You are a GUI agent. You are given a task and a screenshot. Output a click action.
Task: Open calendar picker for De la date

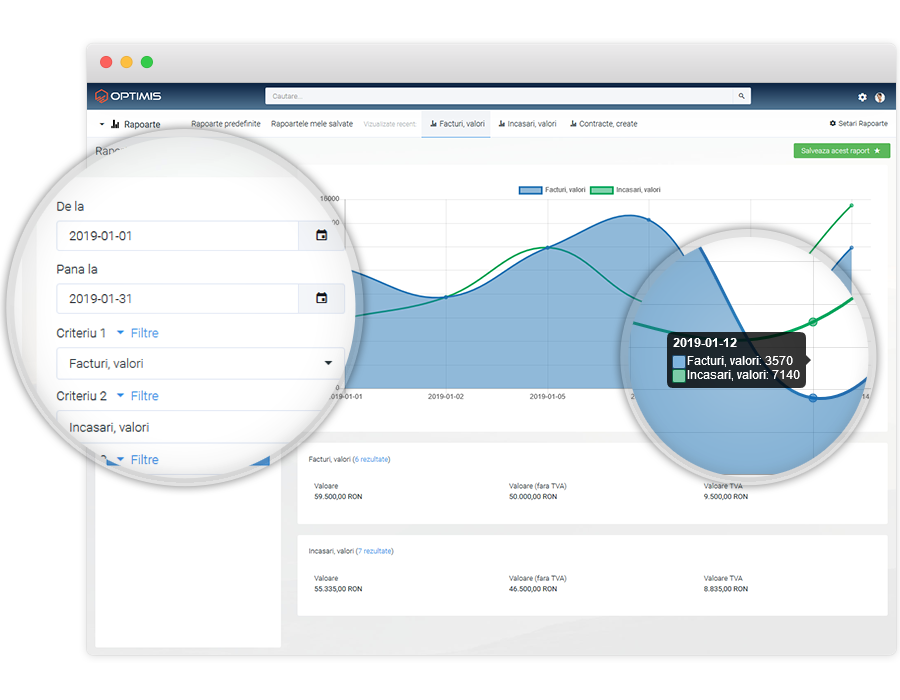321,236
